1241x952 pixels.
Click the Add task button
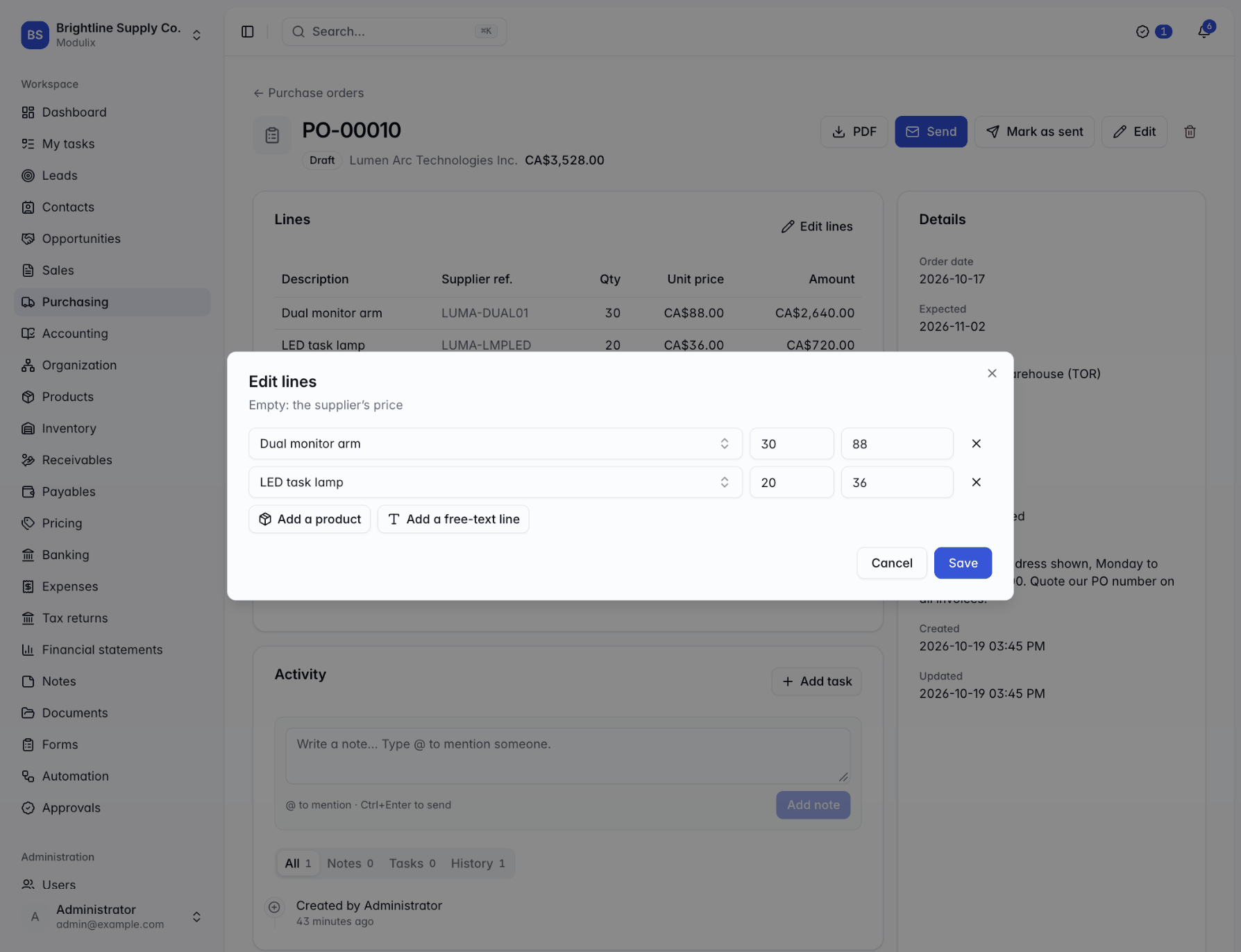coord(816,681)
